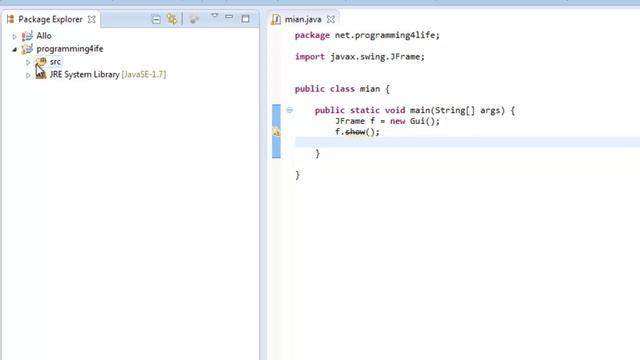
Task: Expand the src folder
Action: [x=28, y=62]
